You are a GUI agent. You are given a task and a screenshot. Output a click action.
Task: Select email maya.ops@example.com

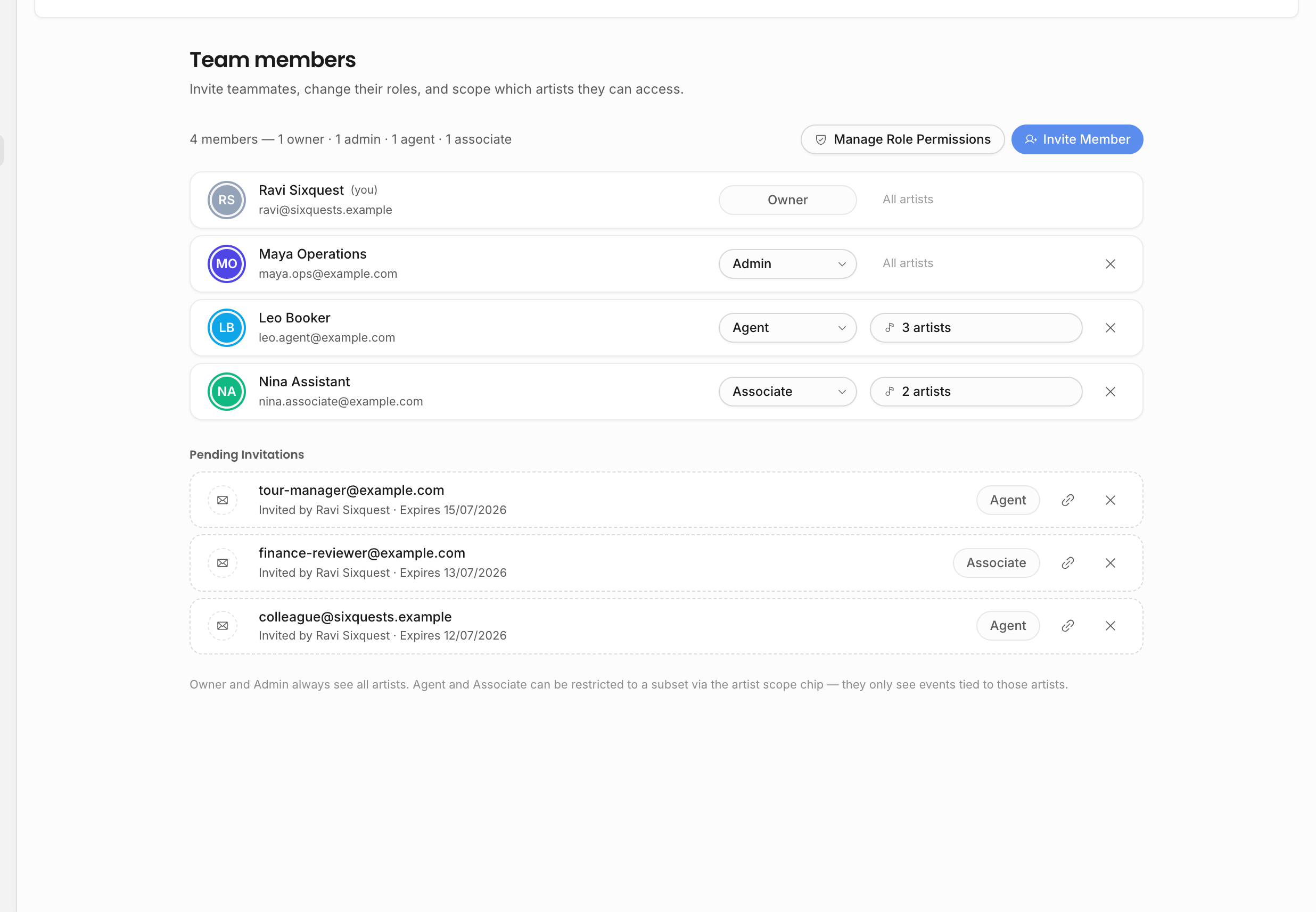point(327,274)
